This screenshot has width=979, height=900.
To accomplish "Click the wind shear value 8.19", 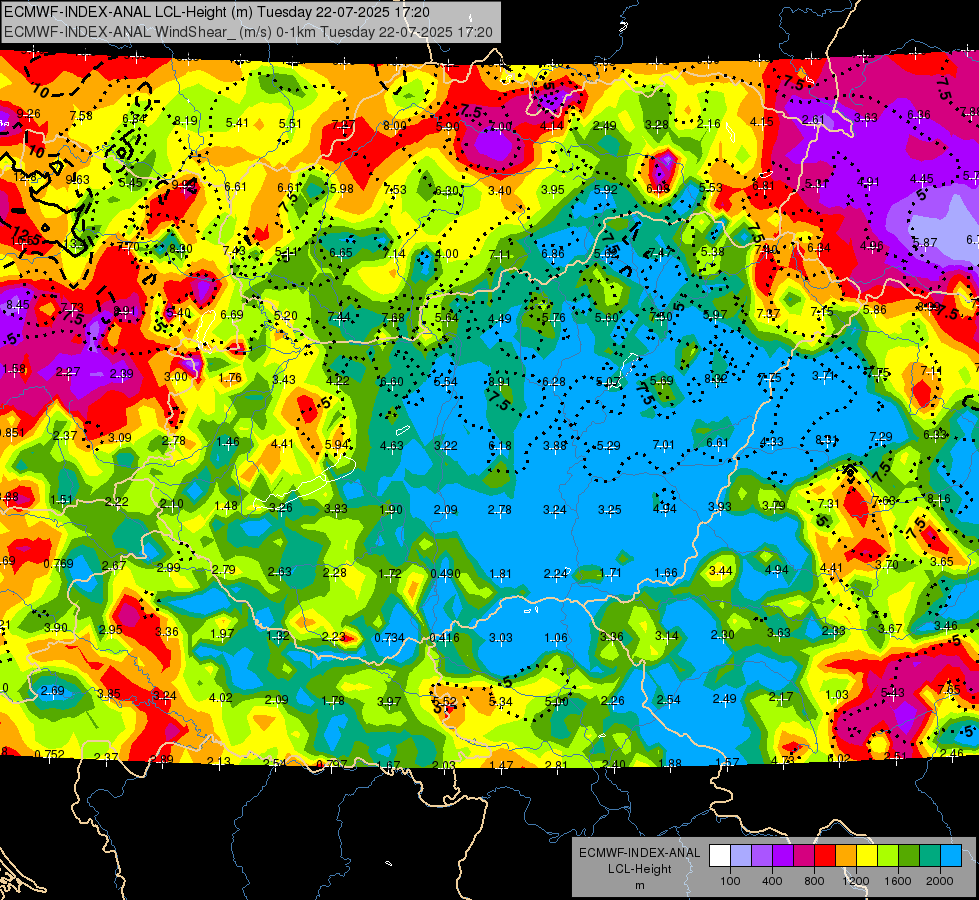I will coord(185,121).
